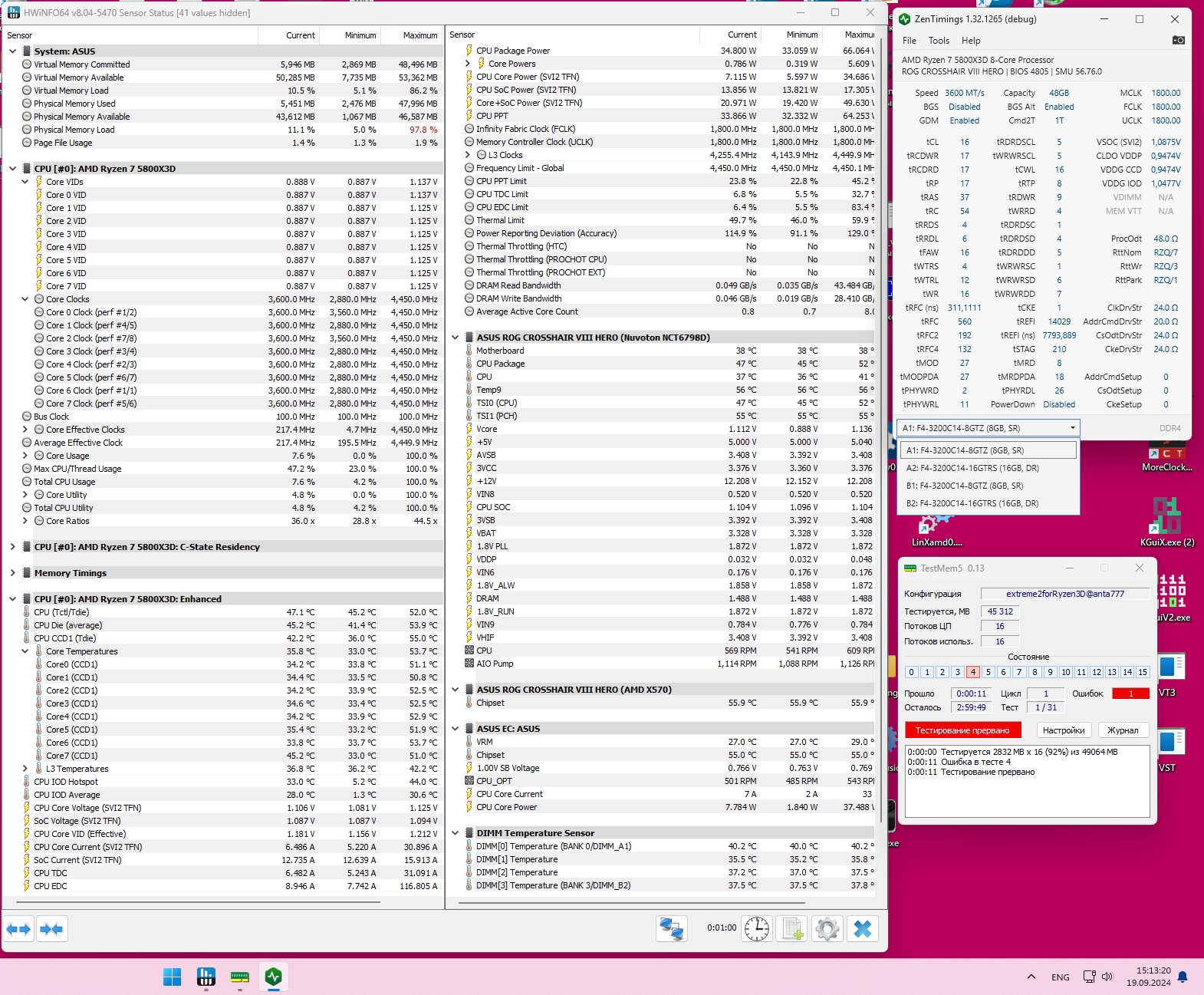The height and width of the screenshot is (995, 1204).
Task: Take ZenTimings screenshot with camera icon
Action: (x=1179, y=40)
